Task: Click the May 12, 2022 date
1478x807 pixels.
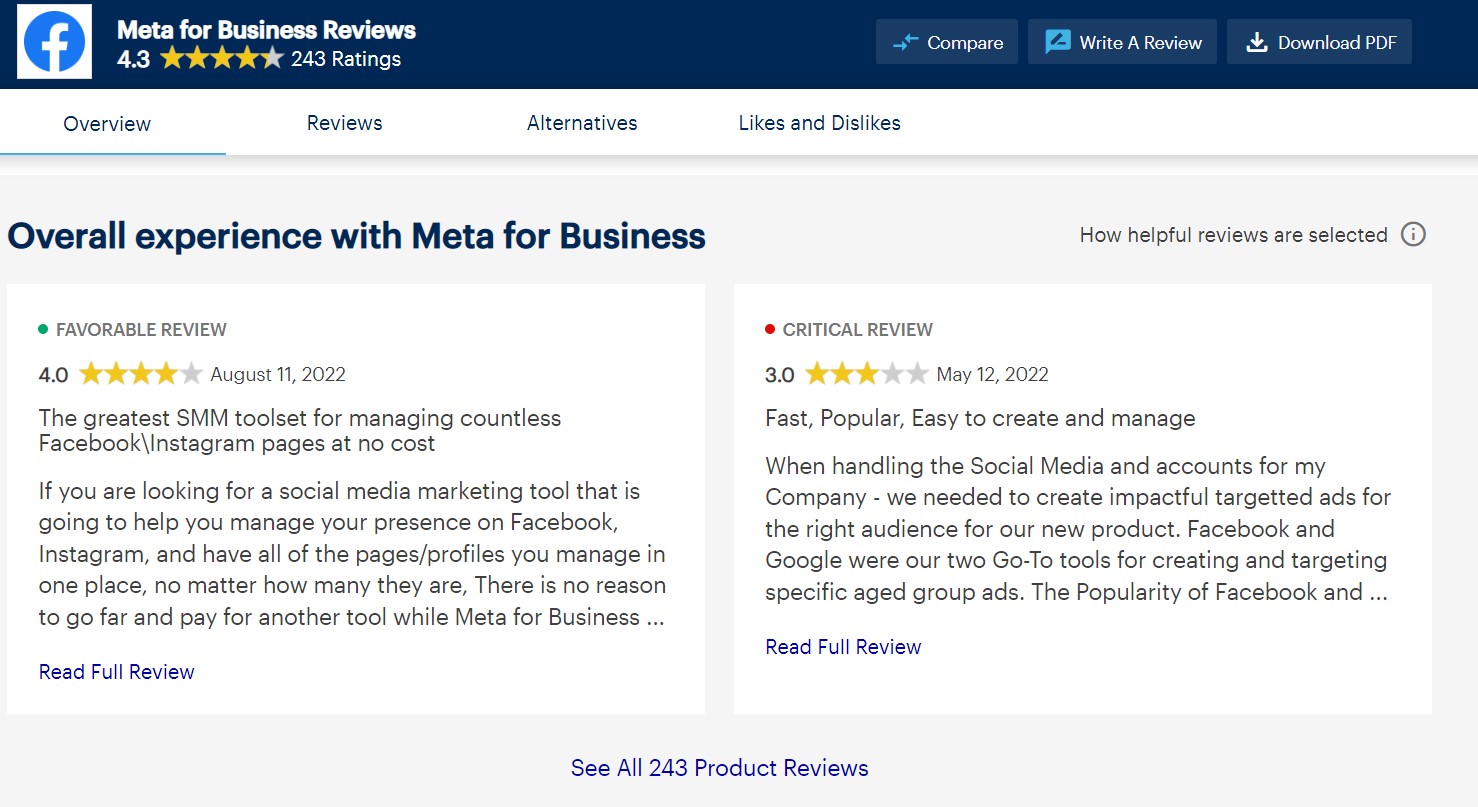Action: pos(992,375)
